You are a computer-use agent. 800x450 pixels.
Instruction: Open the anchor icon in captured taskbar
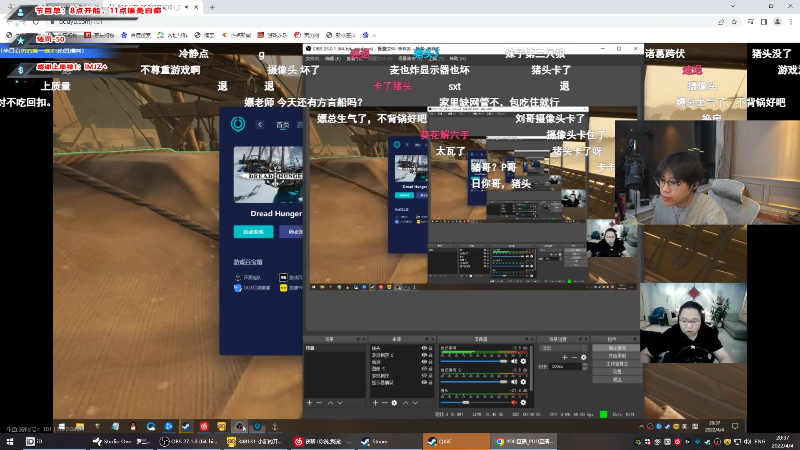(x=274, y=427)
